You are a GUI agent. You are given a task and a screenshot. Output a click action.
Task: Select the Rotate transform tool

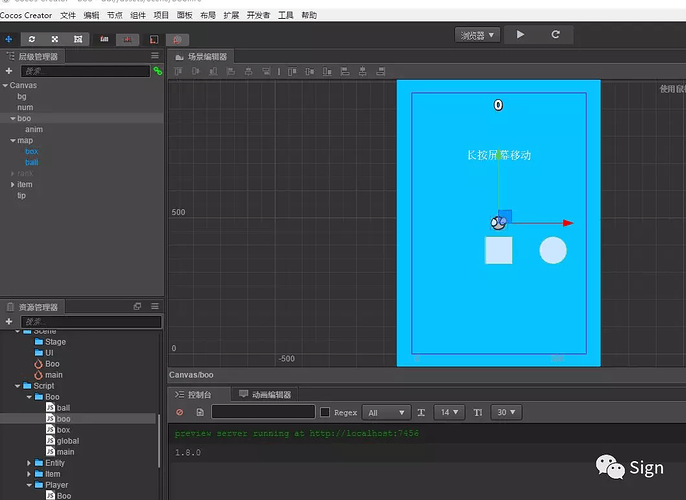pos(29,38)
